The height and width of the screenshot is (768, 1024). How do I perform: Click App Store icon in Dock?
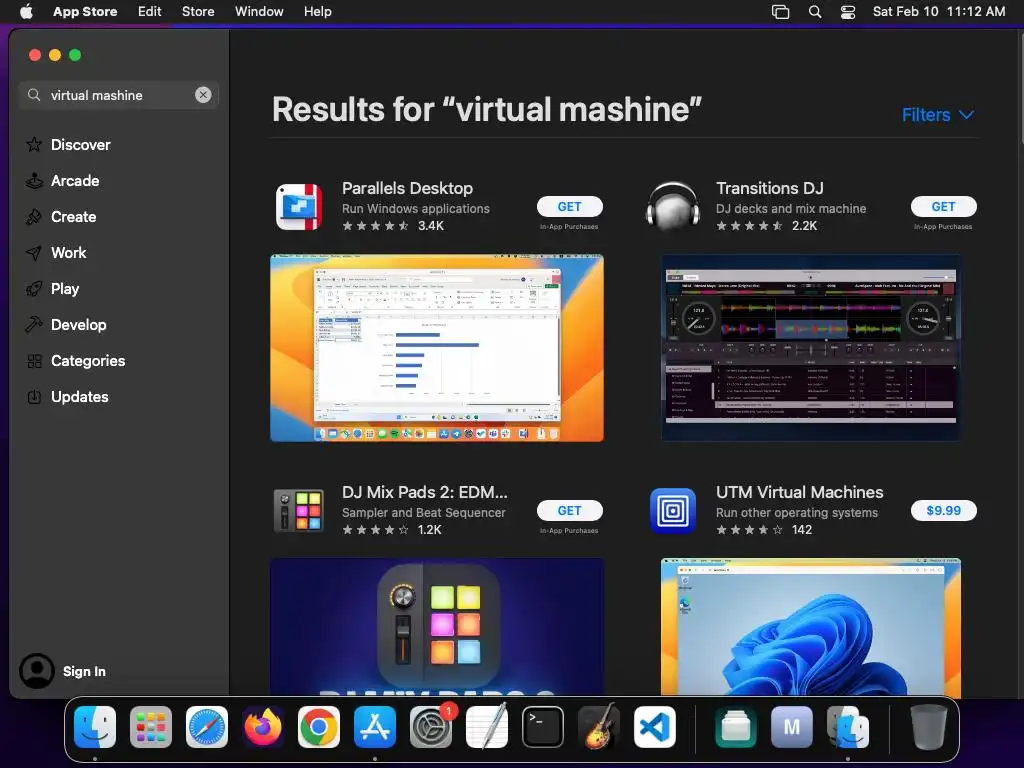coord(375,726)
